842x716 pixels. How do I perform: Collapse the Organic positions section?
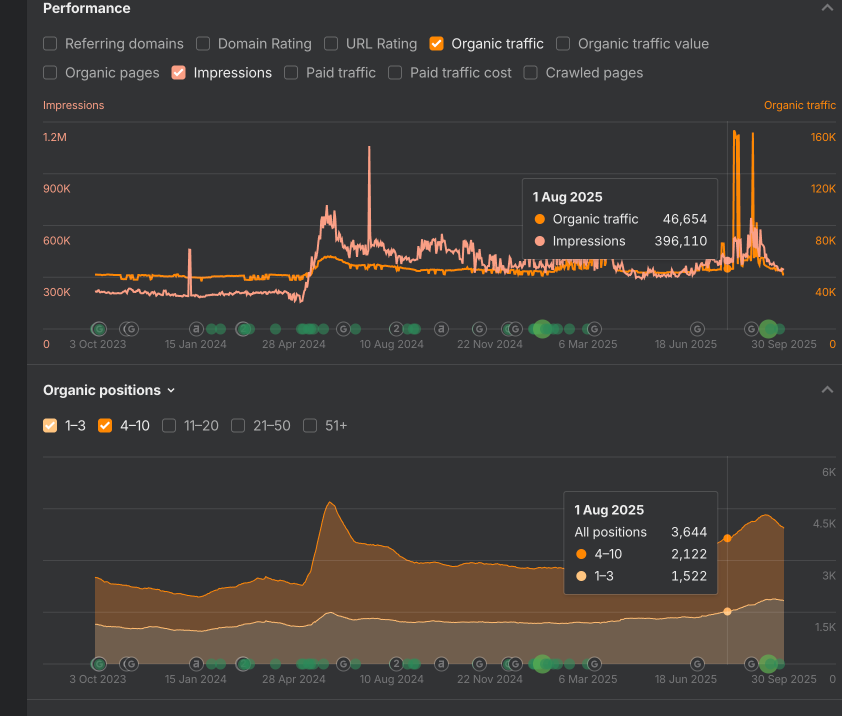tap(826, 390)
